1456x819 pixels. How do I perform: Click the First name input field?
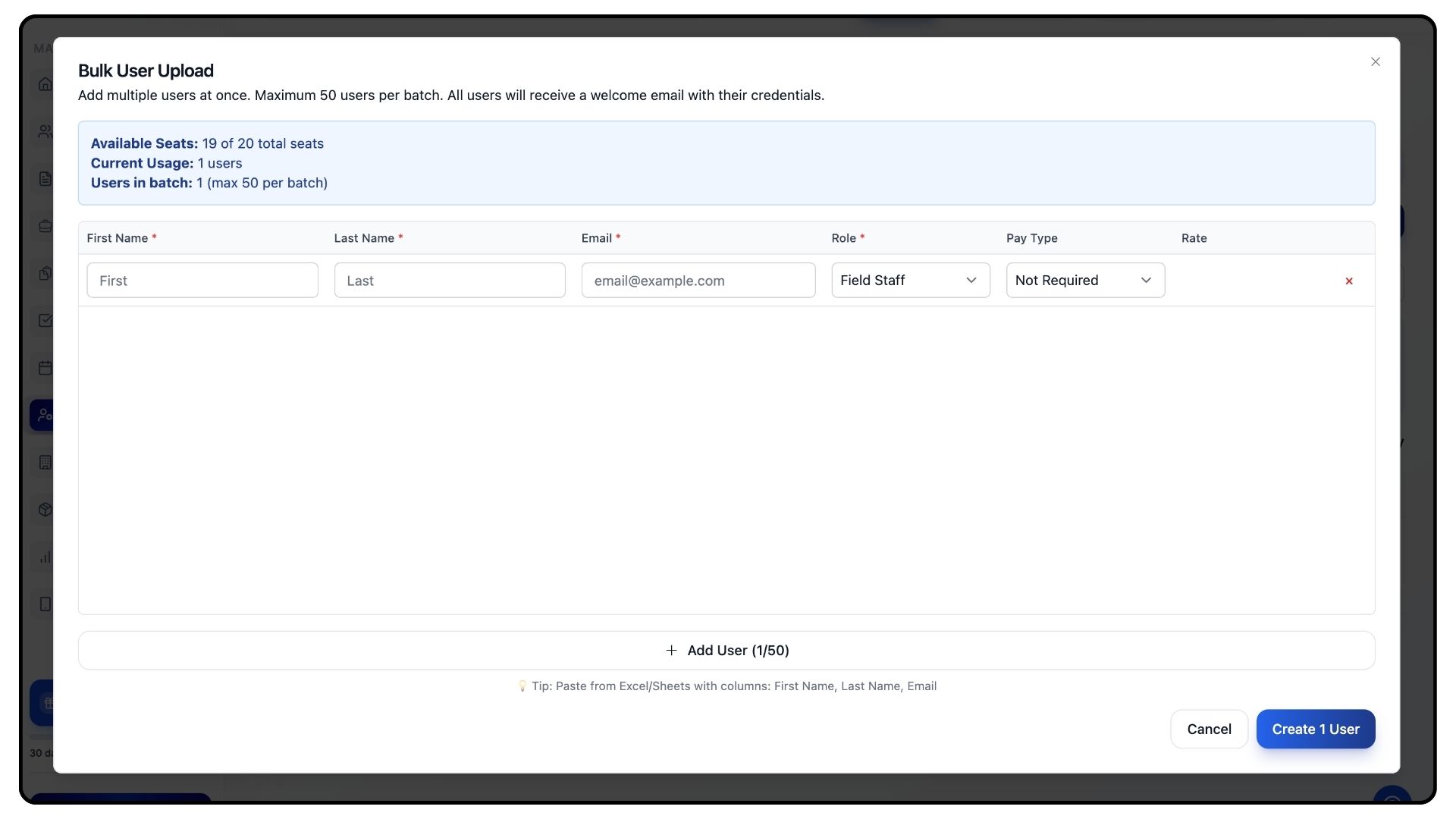(202, 281)
